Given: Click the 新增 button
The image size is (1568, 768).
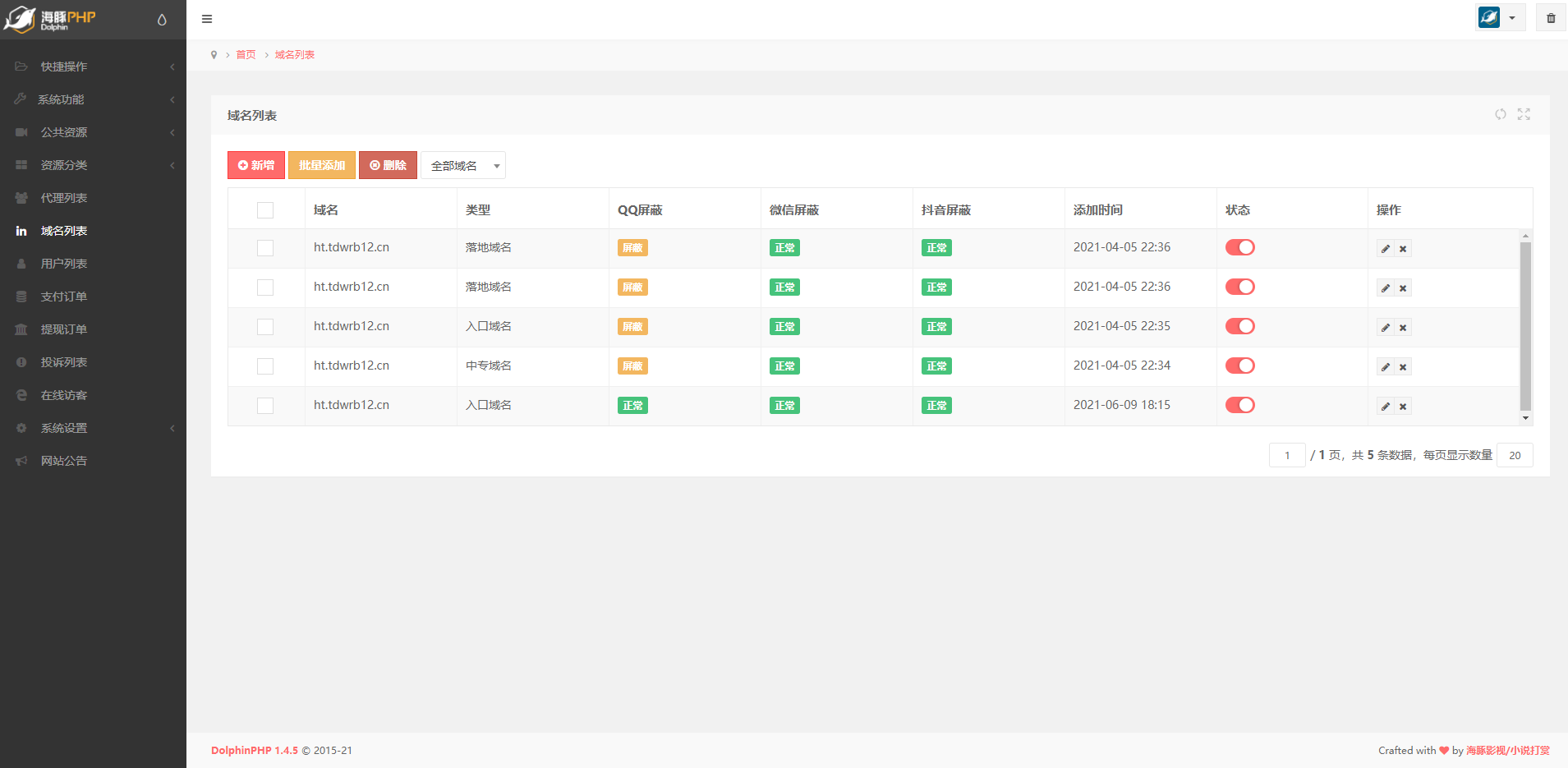Looking at the screenshot, I should pyautogui.click(x=256, y=166).
